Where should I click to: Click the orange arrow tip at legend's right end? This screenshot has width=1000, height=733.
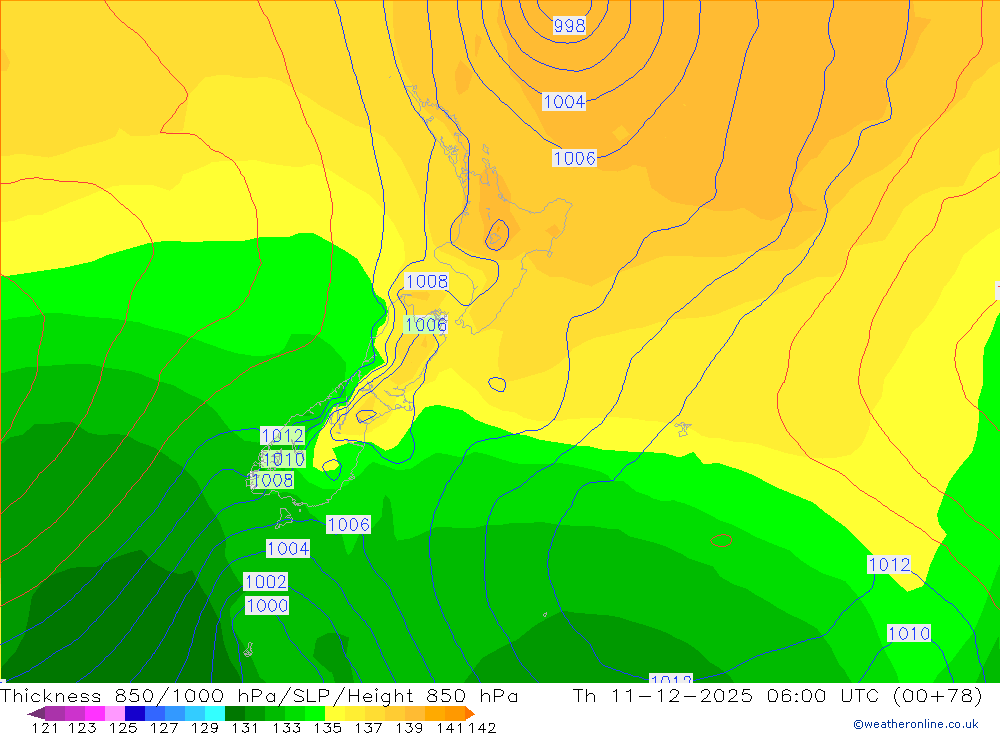470,713
